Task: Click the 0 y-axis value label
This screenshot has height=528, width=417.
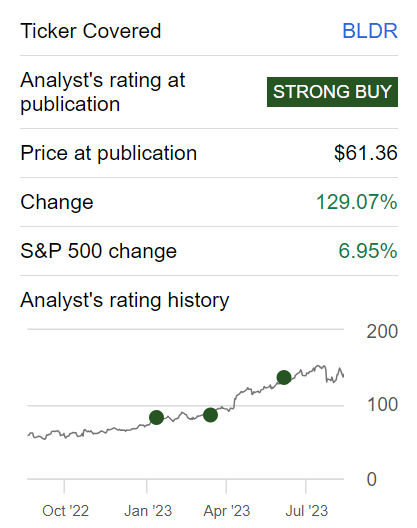Action: 372,479
